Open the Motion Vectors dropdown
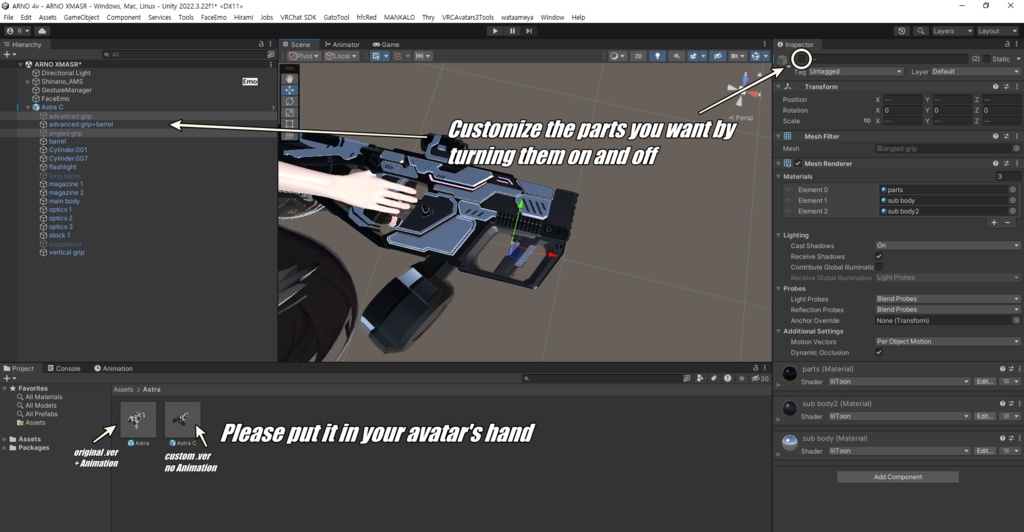 pyautogui.click(x=948, y=342)
